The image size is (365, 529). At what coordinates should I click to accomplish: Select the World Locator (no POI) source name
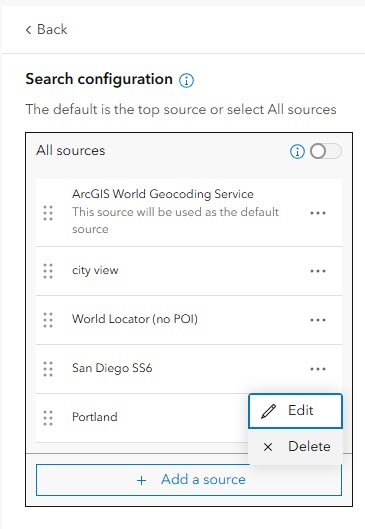(135, 319)
